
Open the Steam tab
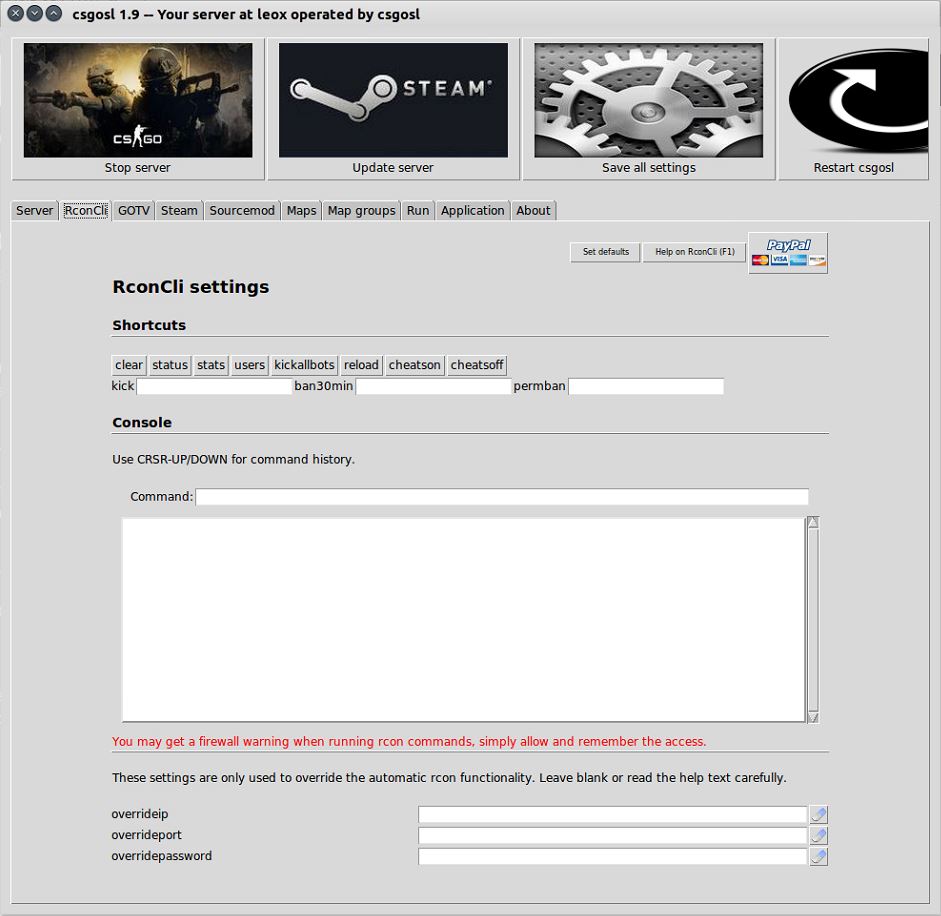tap(179, 211)
